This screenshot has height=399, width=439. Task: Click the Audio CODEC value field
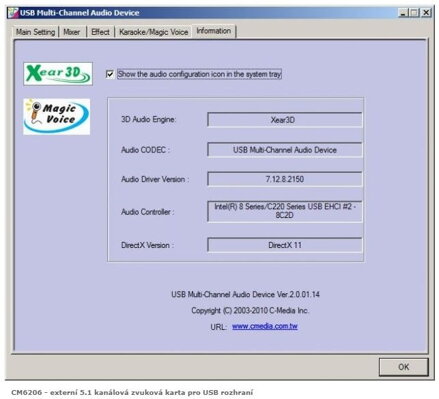284,150
